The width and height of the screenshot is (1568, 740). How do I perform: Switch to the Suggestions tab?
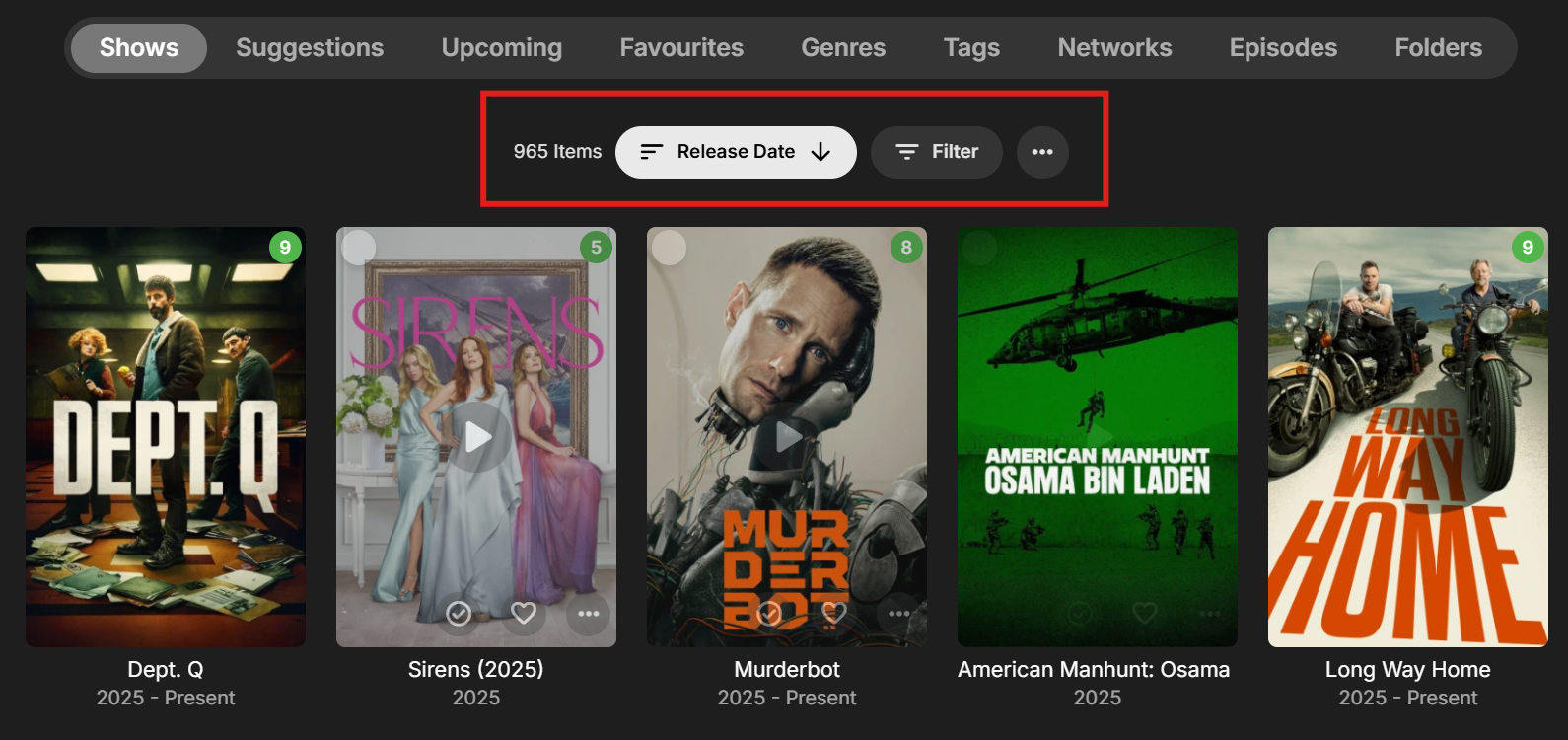pos(310,47)
